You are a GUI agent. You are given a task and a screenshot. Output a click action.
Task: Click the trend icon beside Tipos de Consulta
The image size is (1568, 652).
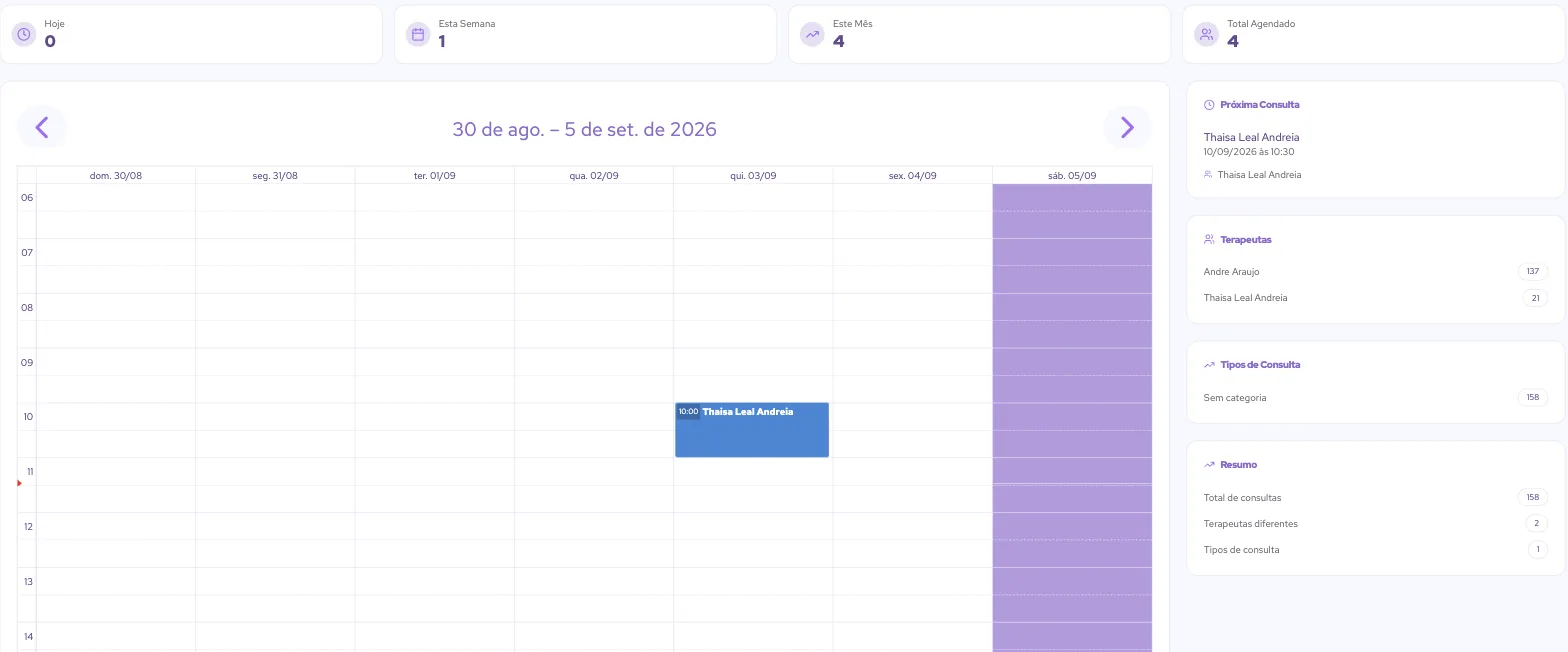[1209, 365]
